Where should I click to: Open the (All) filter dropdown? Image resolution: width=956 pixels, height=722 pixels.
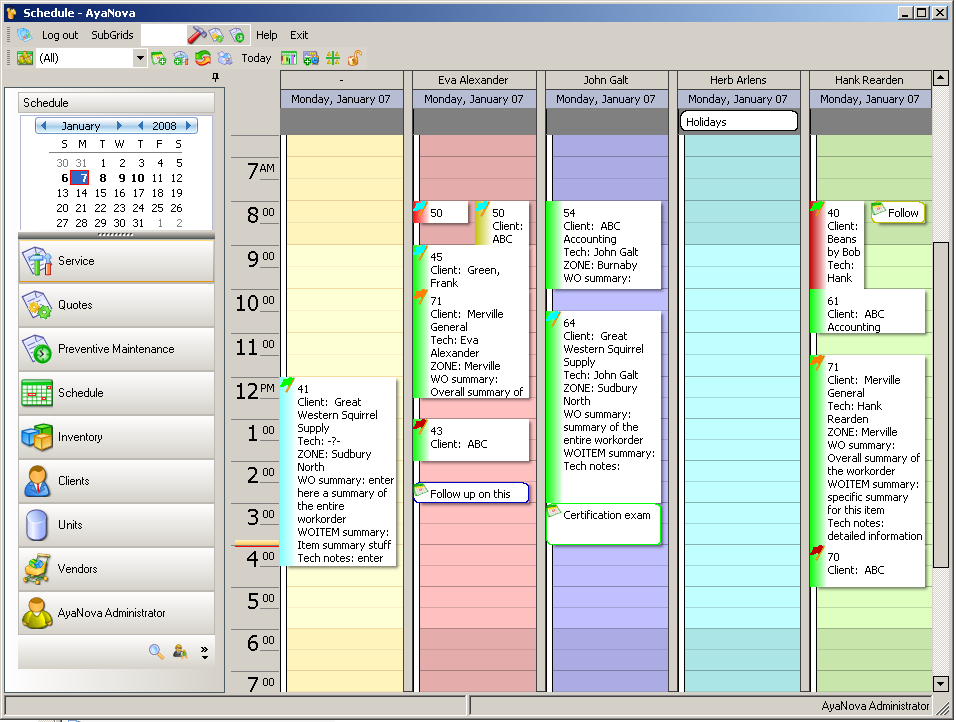tap(141, 58)
